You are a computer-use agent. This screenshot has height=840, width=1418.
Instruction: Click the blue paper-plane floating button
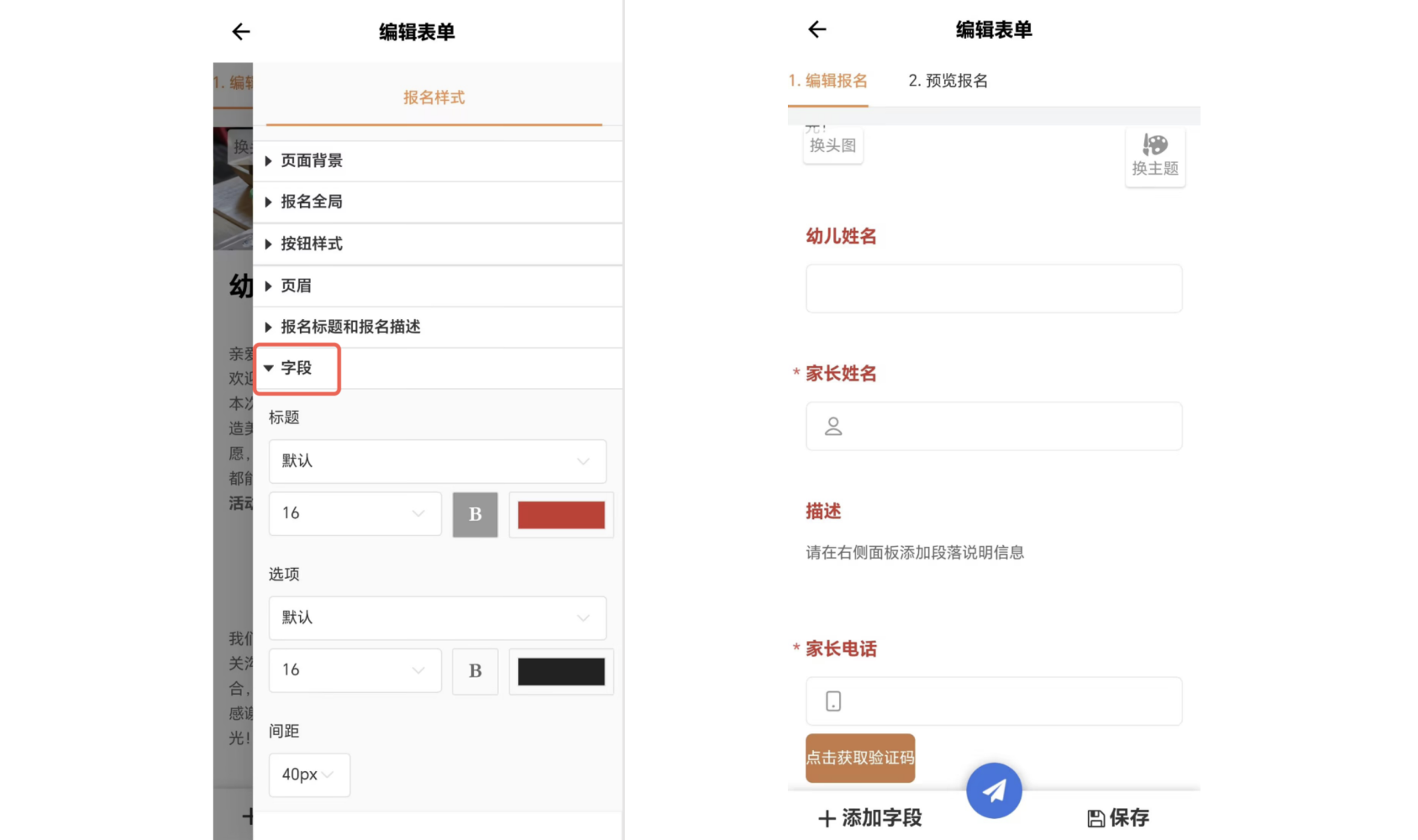tap(994, 790)
